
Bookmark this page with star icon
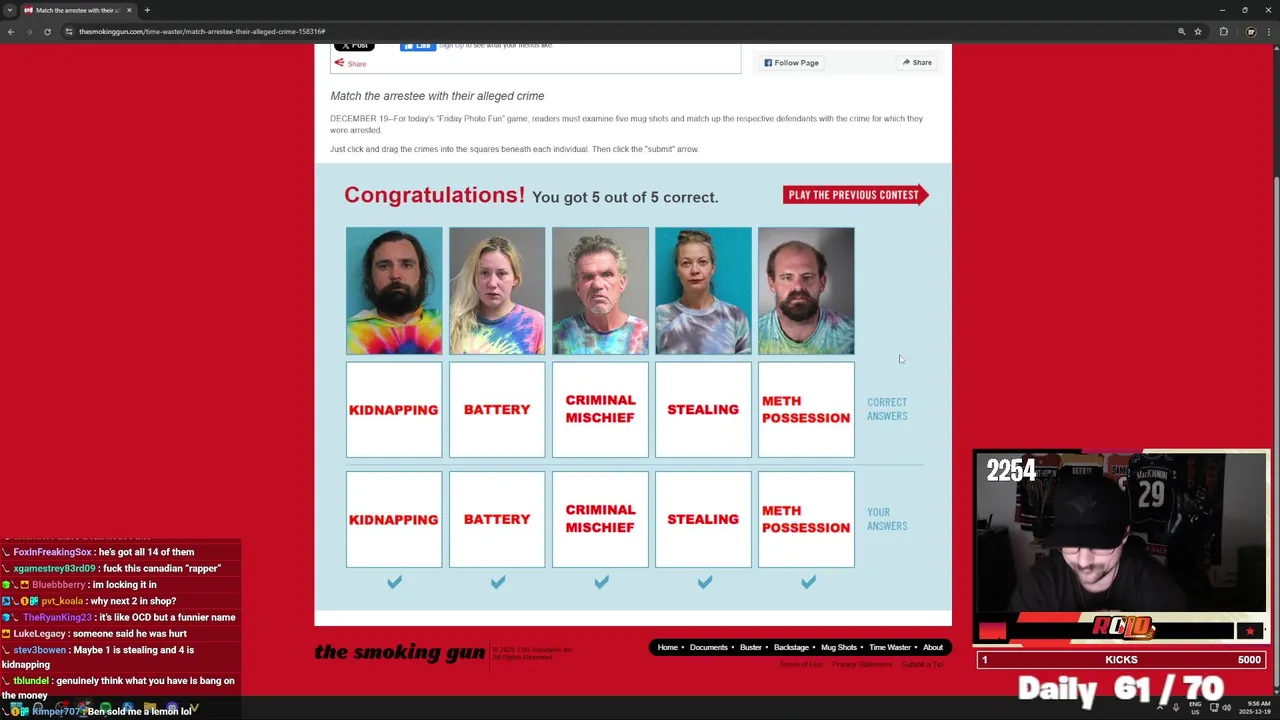(x=1197, y=31)
